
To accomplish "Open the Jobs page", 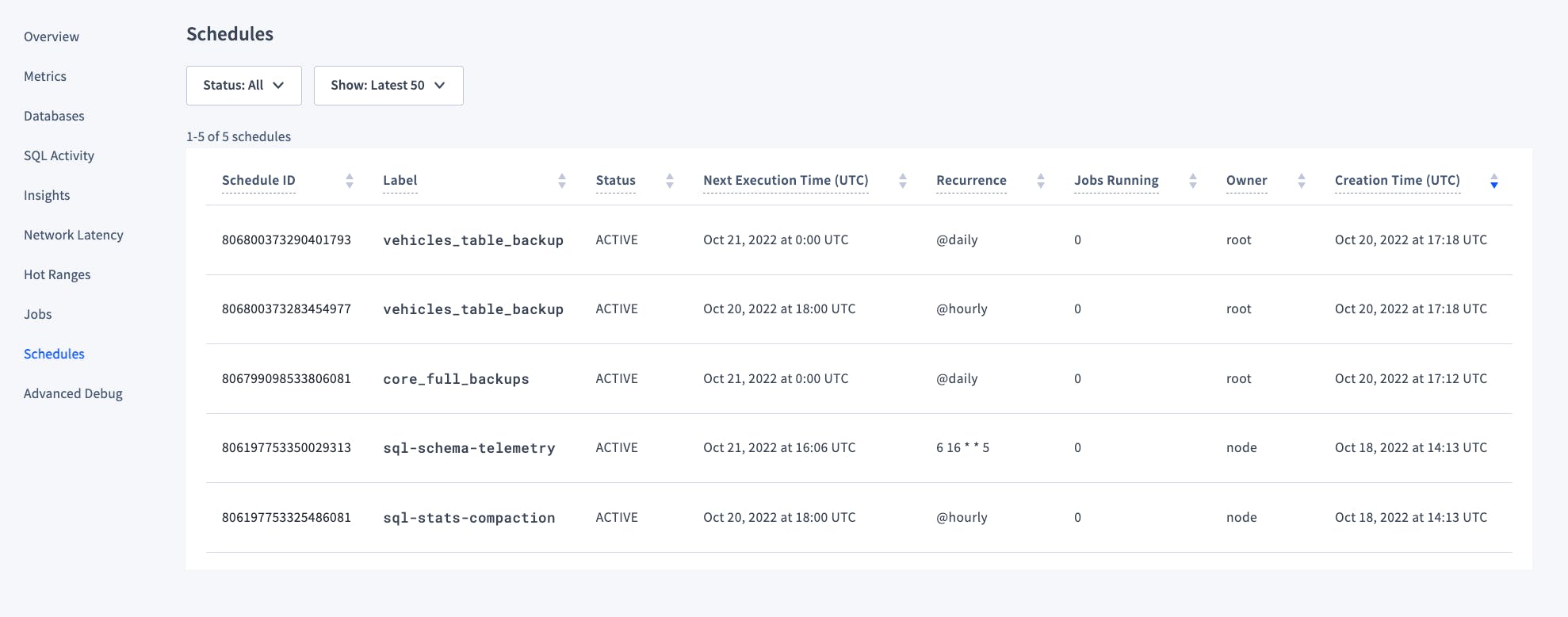I will 37,314.
